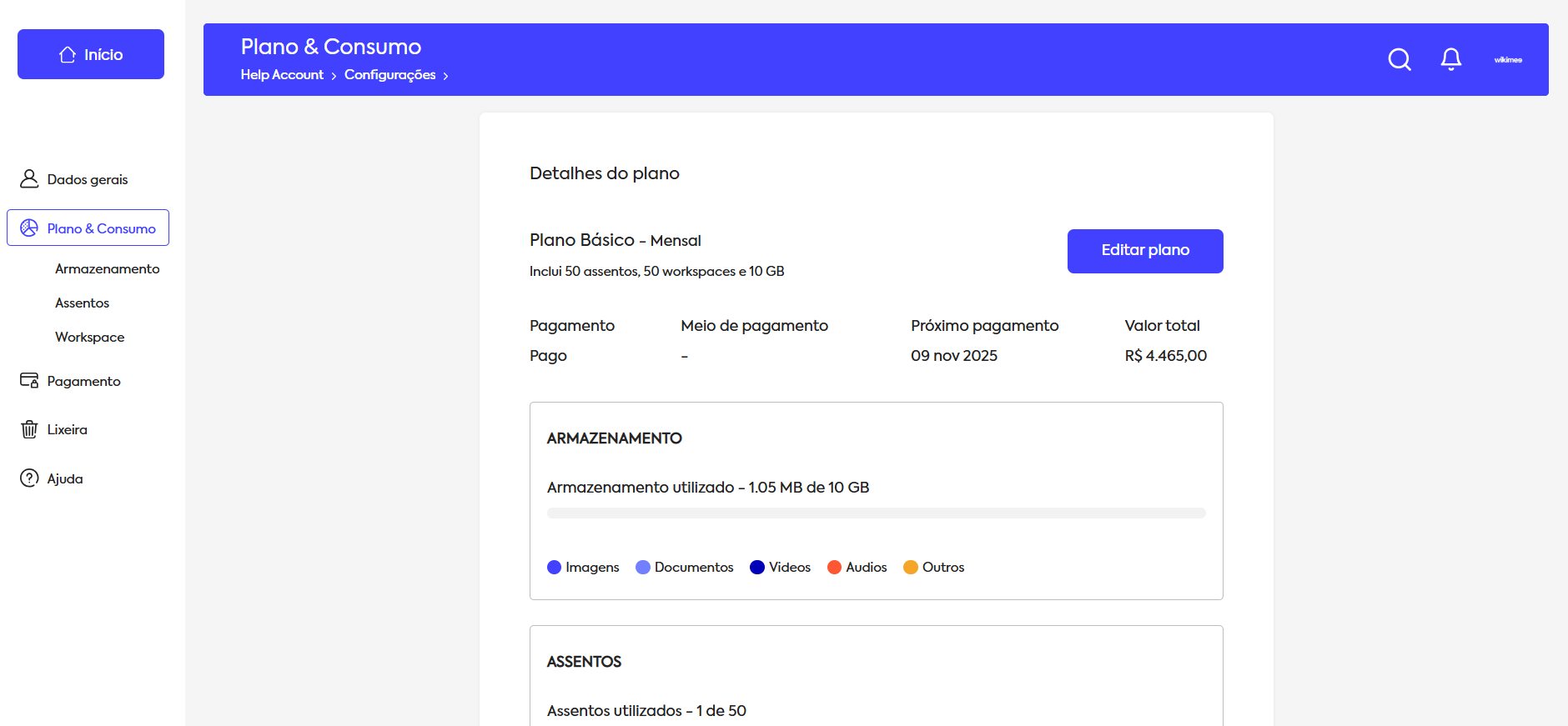1568x726 pixels.
Task: Click the person icon beside Dados gerais
Action: tap(29, 179)
